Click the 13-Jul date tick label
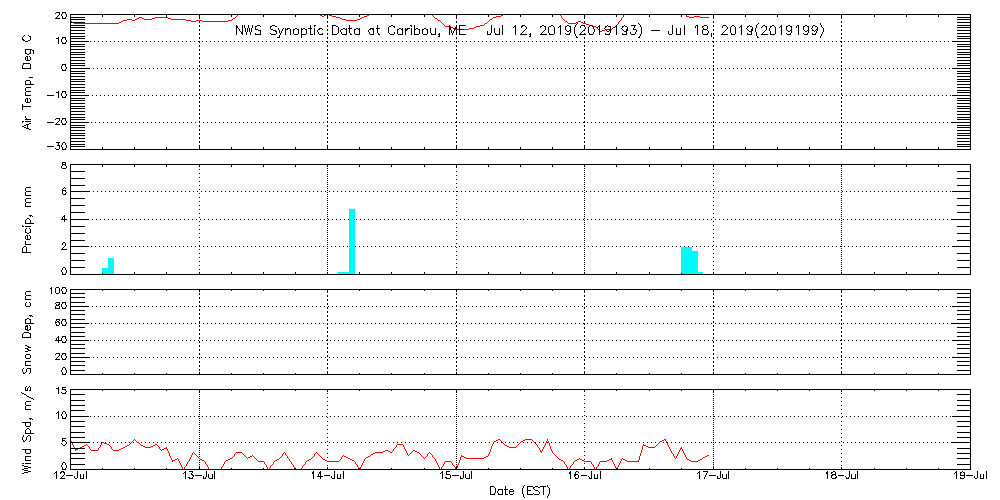The width and height of the screenshot is (1000, 500). pyautogui.click(x=199, y=477)
